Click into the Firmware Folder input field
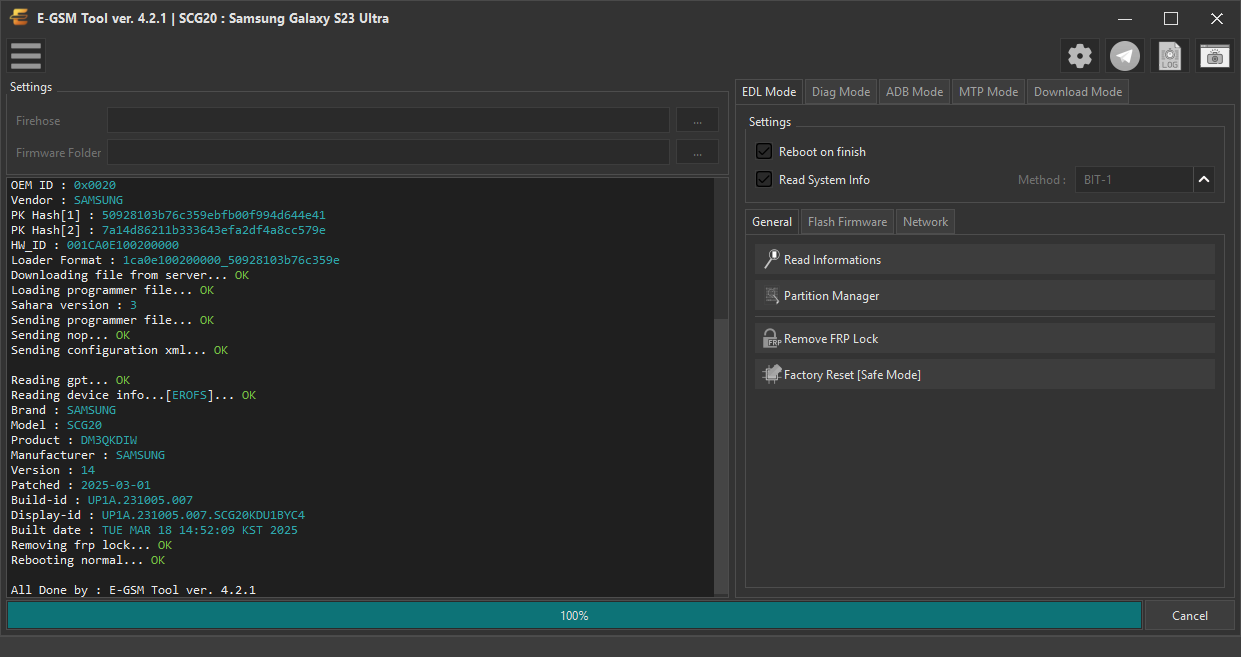1241x657 pixels. pyautogui.click(x=388, y=152)
